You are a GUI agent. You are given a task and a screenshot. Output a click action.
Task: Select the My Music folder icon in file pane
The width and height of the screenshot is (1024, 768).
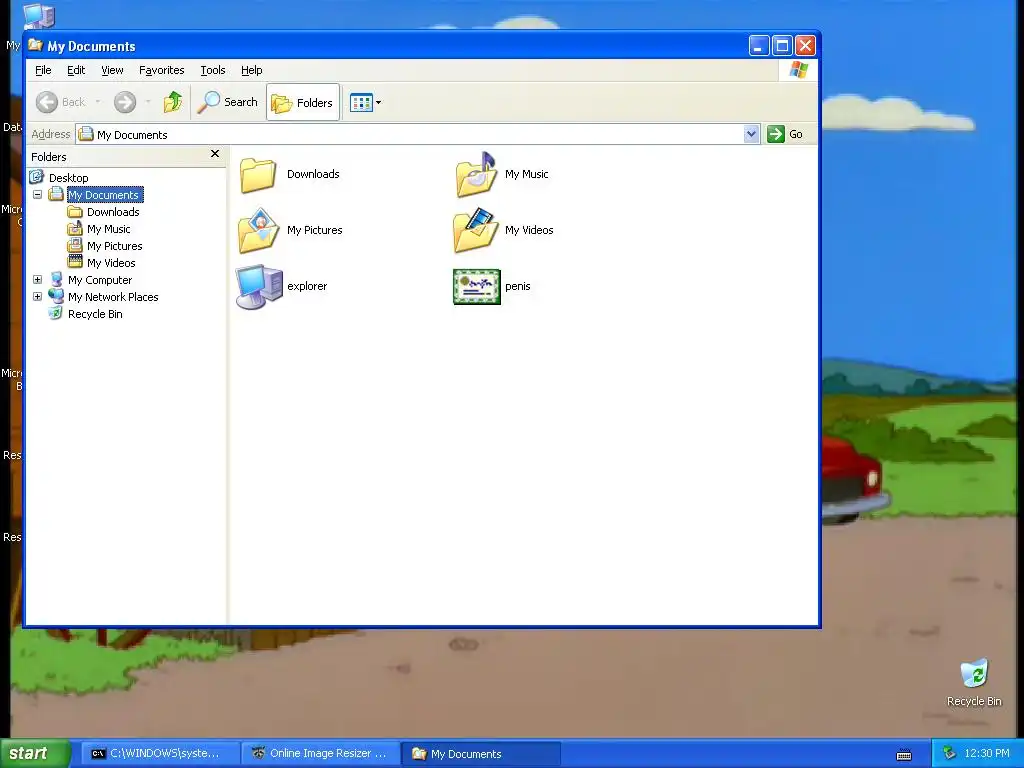(x=476, y=174)
